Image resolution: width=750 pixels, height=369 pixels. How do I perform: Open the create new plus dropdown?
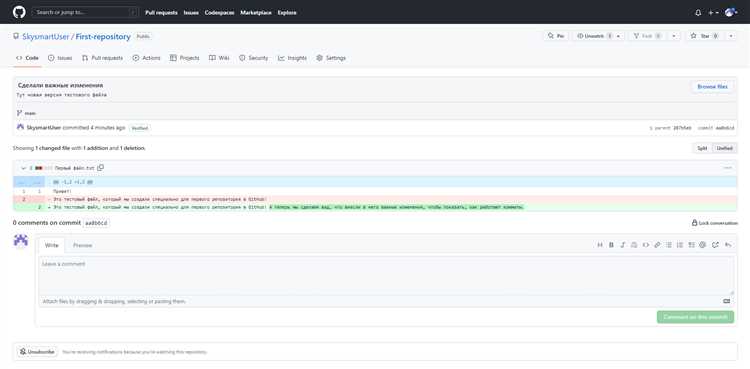click(713, 12)
